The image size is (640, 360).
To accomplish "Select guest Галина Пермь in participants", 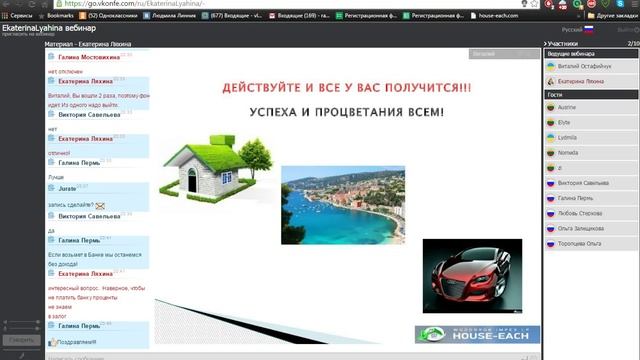I will point(591,198).
